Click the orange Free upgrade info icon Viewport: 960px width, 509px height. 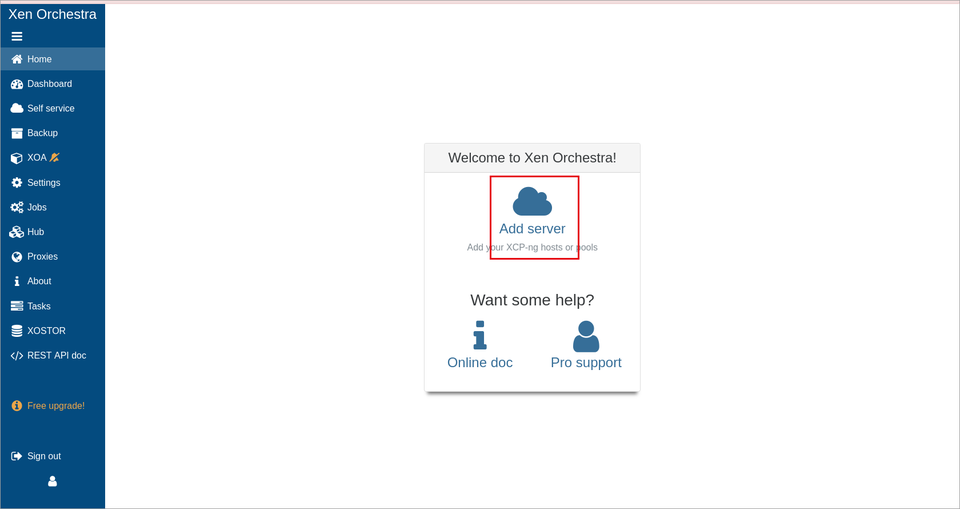pyautogui.click(x=17, y=405)
